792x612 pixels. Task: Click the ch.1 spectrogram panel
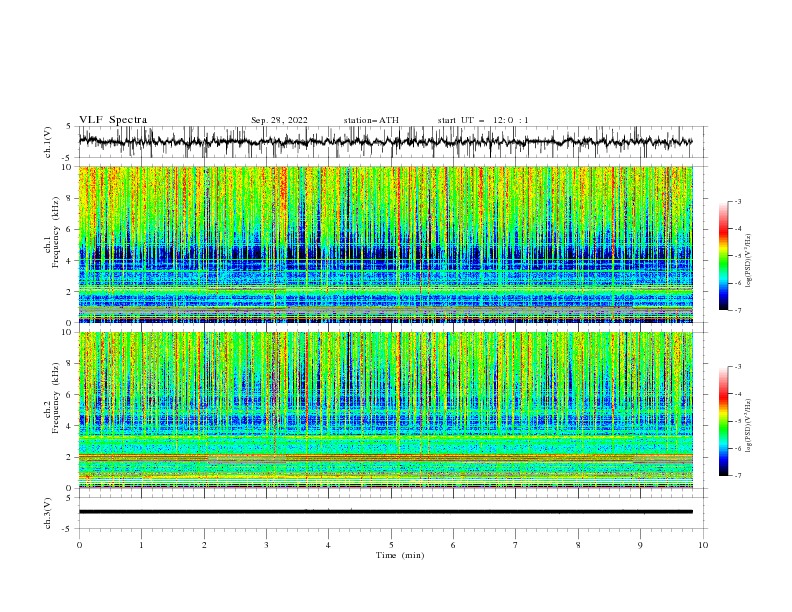(x=386, y=244)
